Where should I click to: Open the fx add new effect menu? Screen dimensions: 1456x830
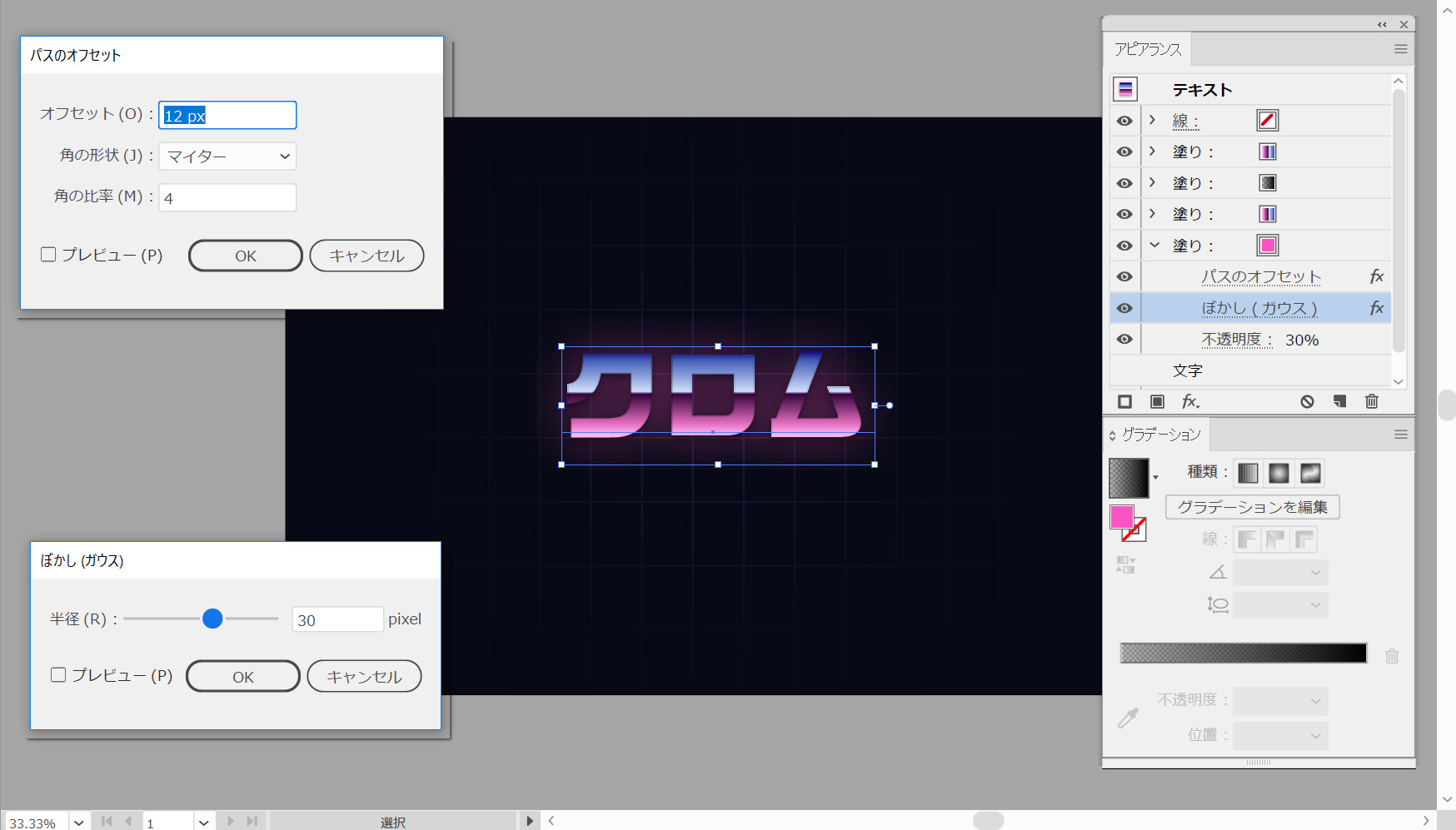(1190, 402)
